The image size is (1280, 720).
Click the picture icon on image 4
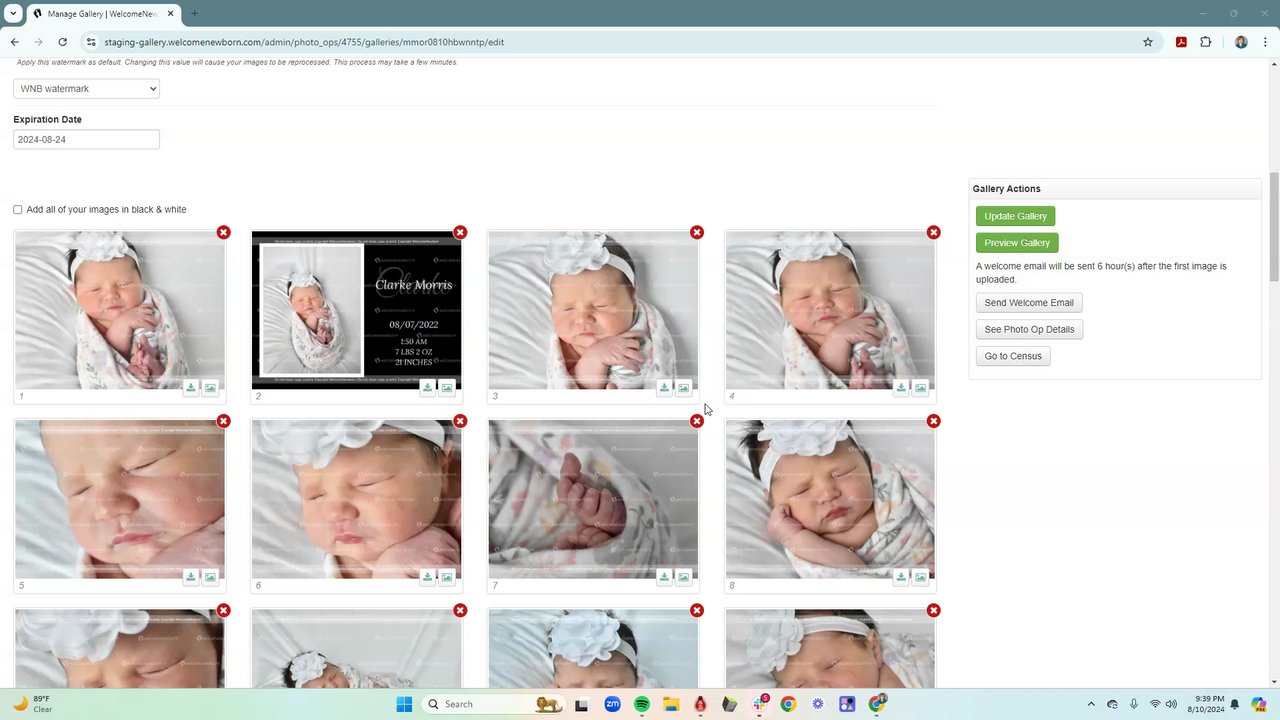(x=920, y=387)
